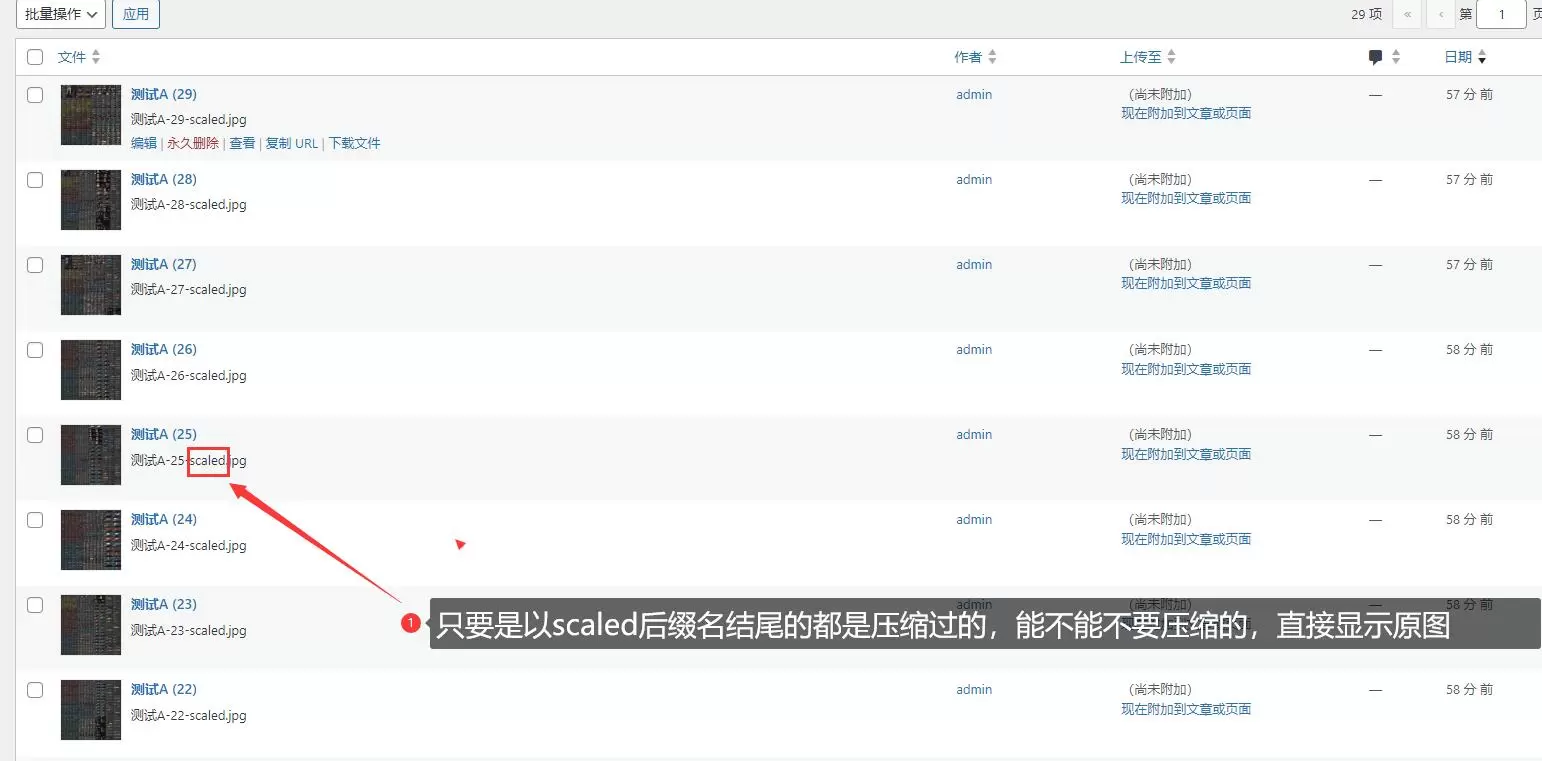Viewport: 1542px width, 761px height.
Task: Open the 批量操作 bulk actions dropdown
Action: (60, 14)
